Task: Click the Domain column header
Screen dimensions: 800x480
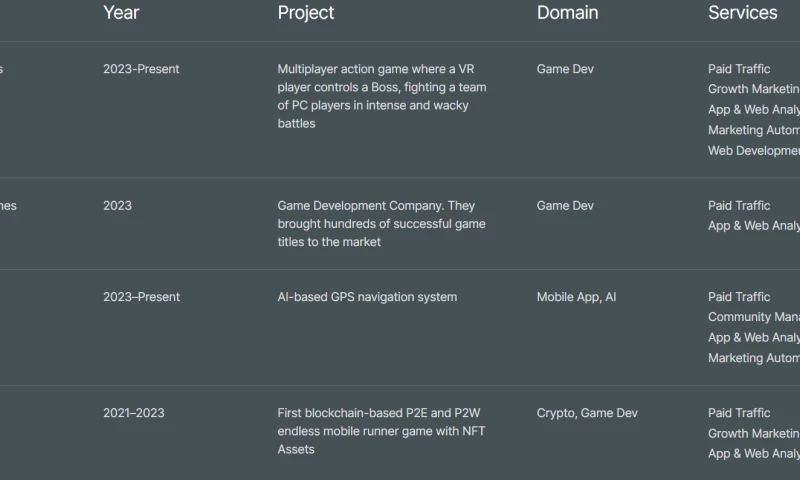Action: pyautogui.click(x=567, y=13)
